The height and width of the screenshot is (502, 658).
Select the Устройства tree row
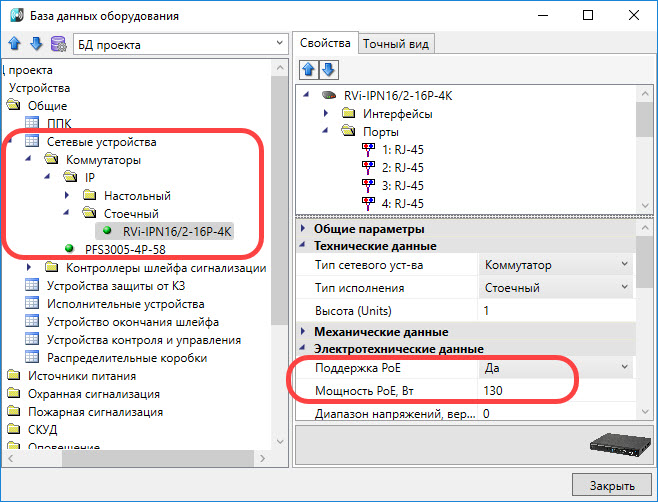39,88
